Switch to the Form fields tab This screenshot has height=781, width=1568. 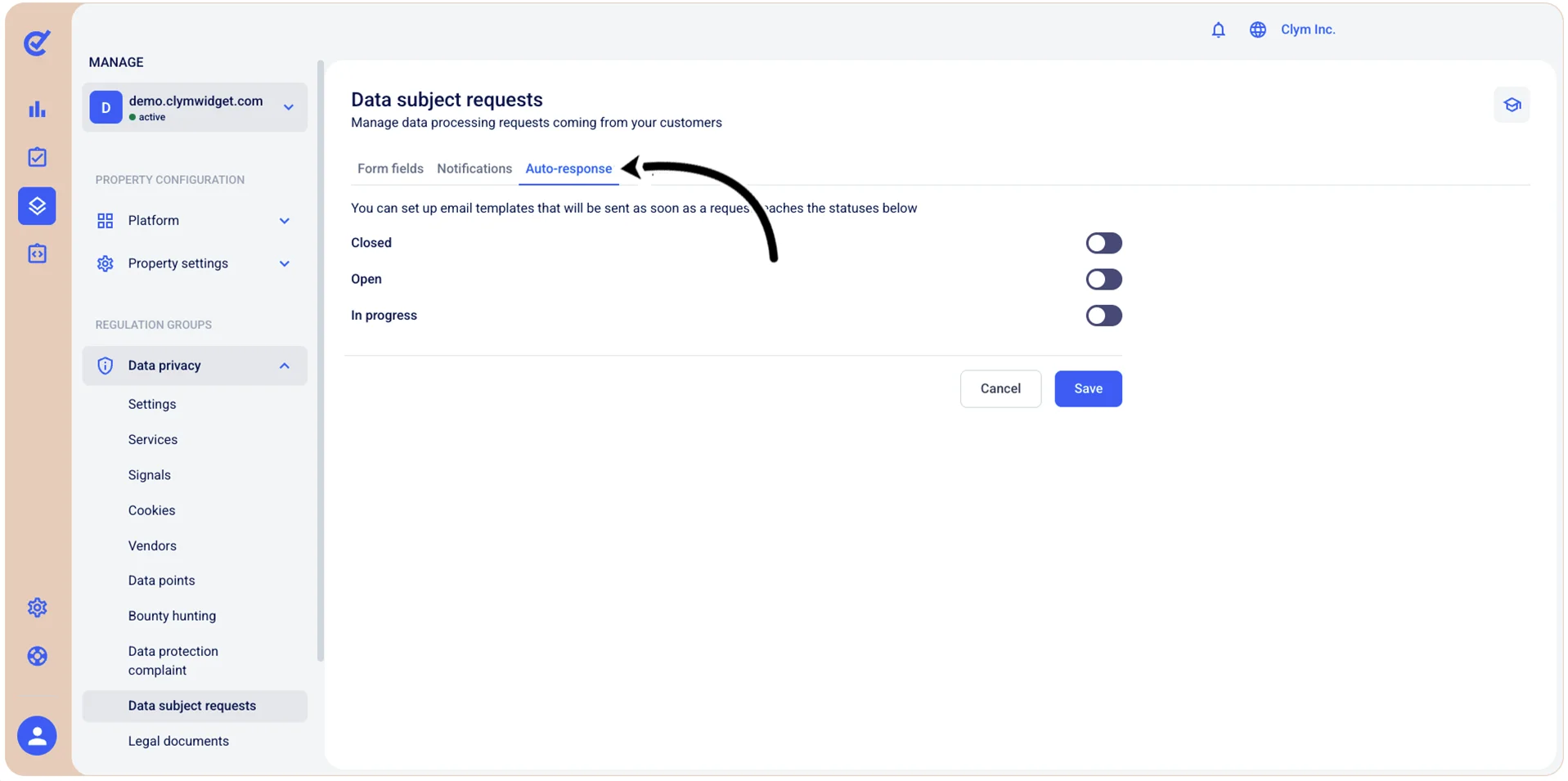390,168
